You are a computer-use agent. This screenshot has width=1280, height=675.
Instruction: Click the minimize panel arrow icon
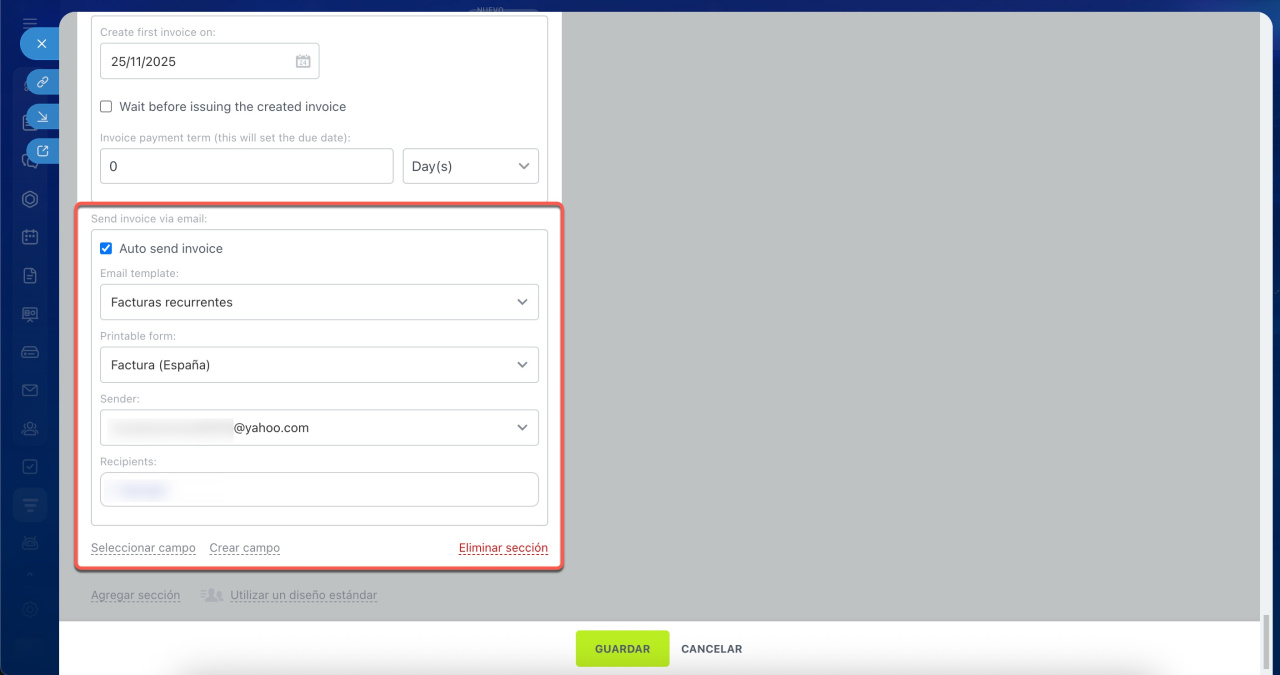click(x=42, y=117)
